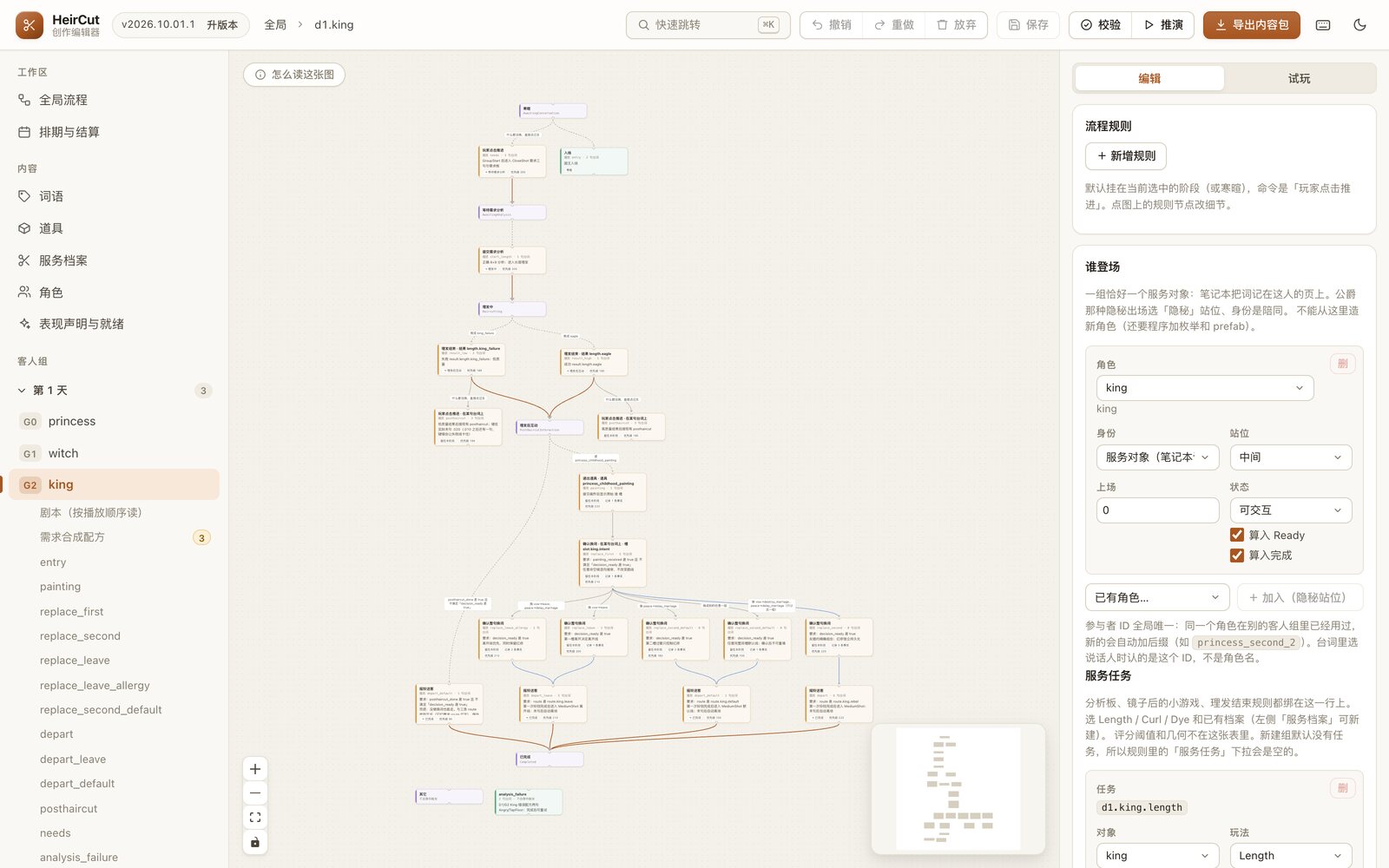Viewport: 1389px width, 868px height.
Task: Click the 加入（隐秘站位）button
Action: tap(1299, 597)
